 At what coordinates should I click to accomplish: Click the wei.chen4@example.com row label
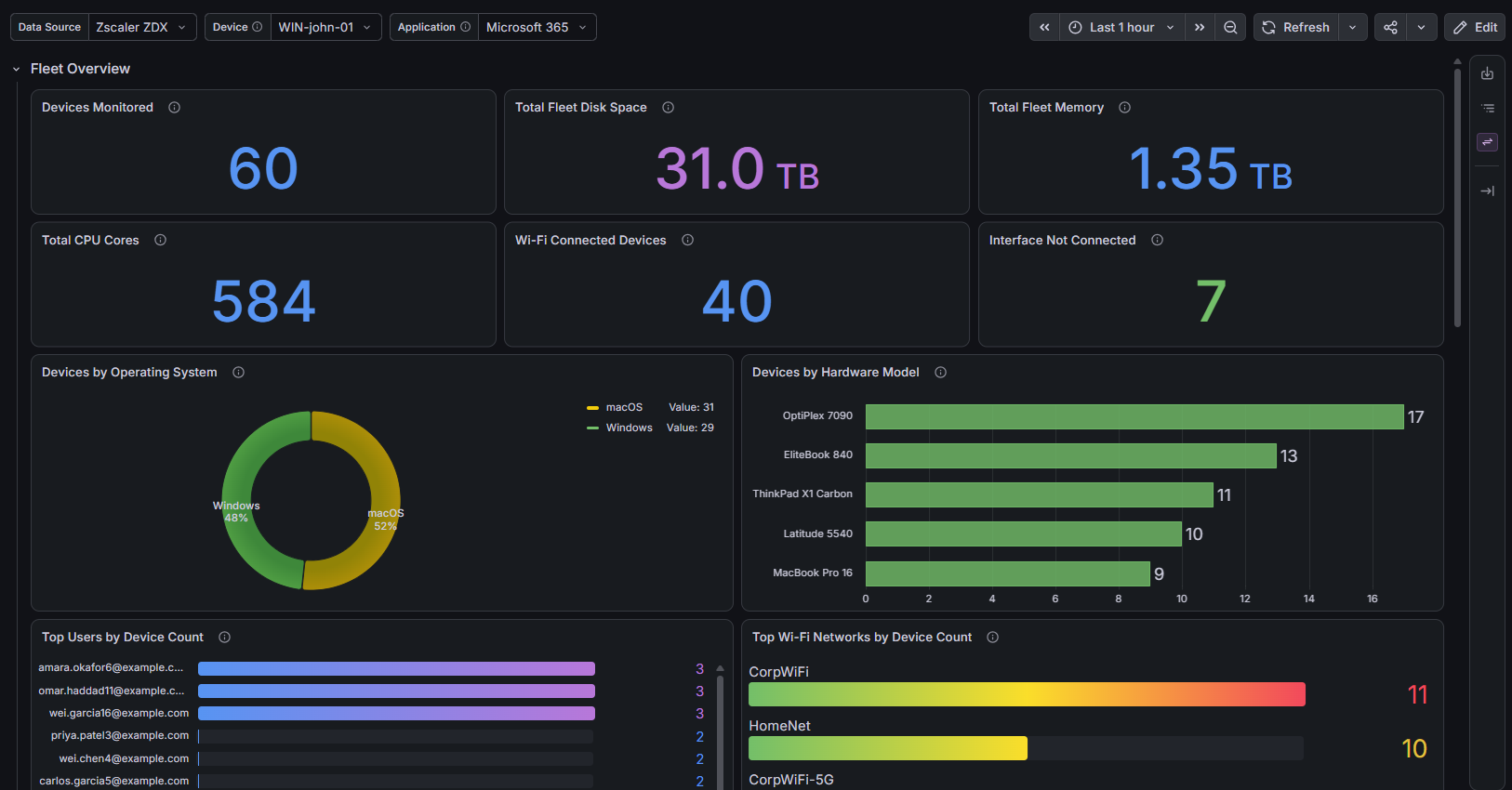click(124, 758)
